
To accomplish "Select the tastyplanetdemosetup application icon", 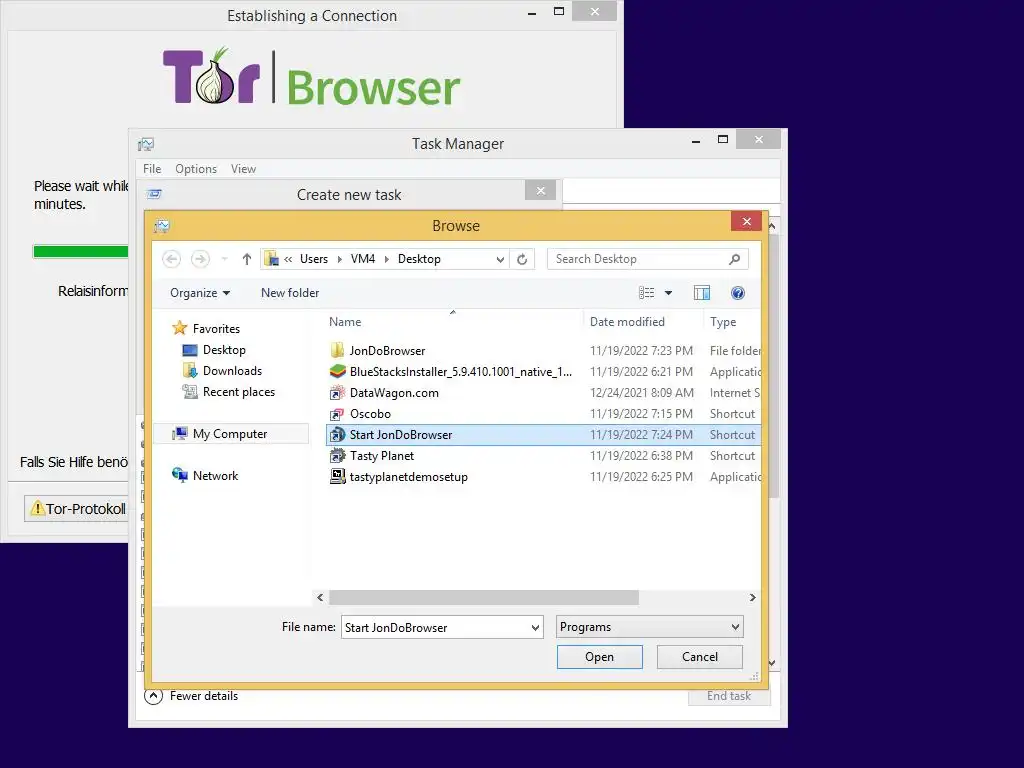I will [x=337, y=476].
